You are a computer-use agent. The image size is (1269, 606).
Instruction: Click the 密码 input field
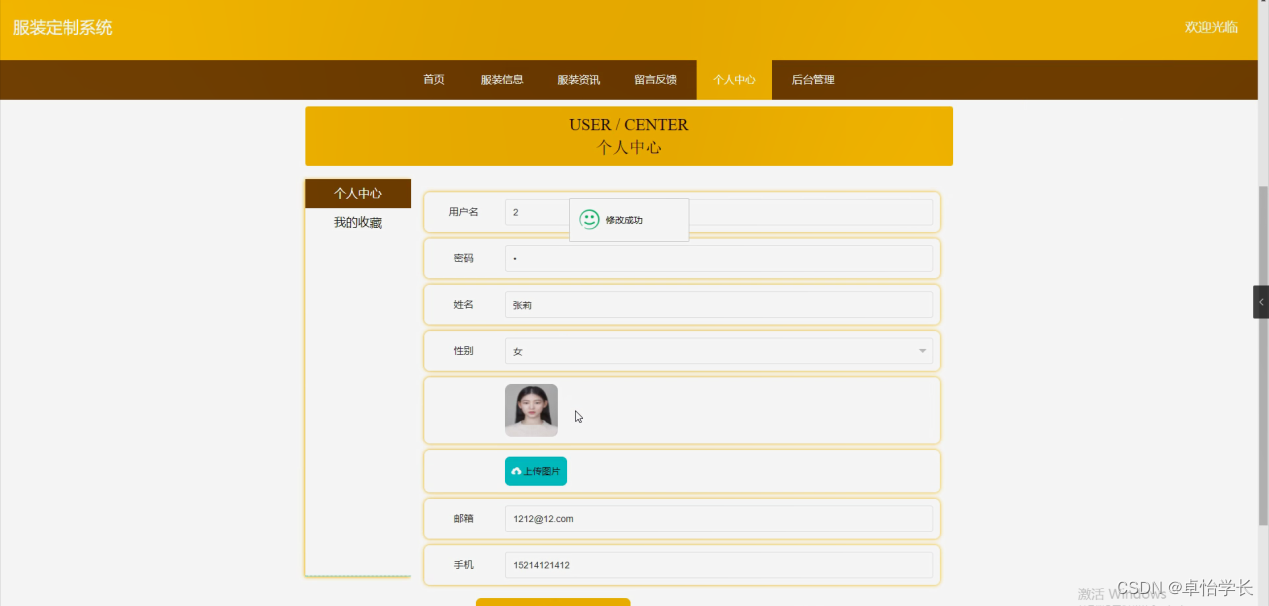tap(718, 258)
